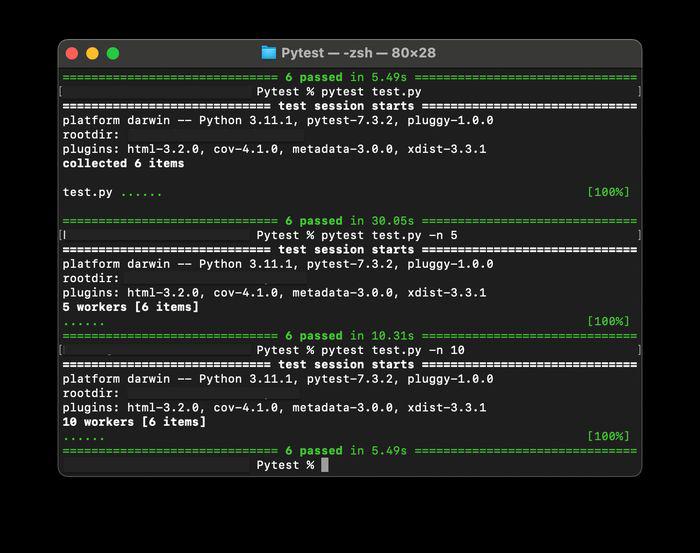Click the [100%] marker on the test.py row
This screenshot has height=553, width=700.
pos(608,192)
